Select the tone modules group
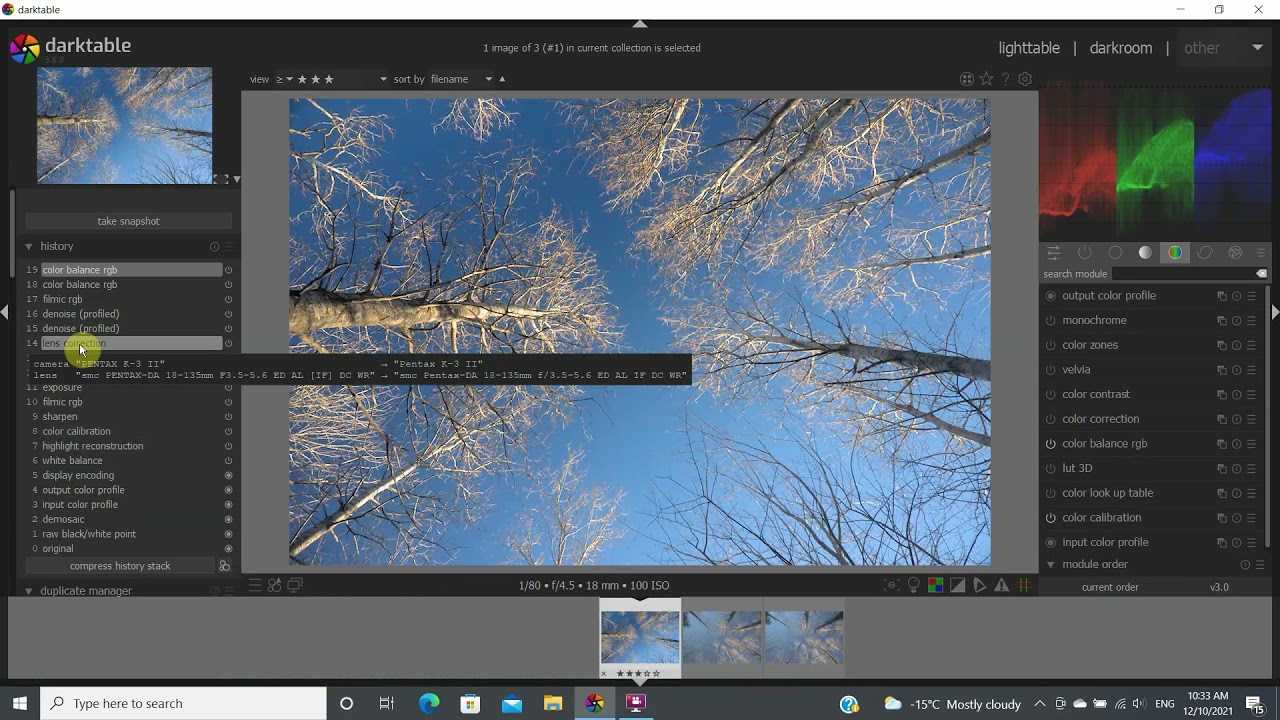This screenshot has width=1280, height=720. (1145, 253)
